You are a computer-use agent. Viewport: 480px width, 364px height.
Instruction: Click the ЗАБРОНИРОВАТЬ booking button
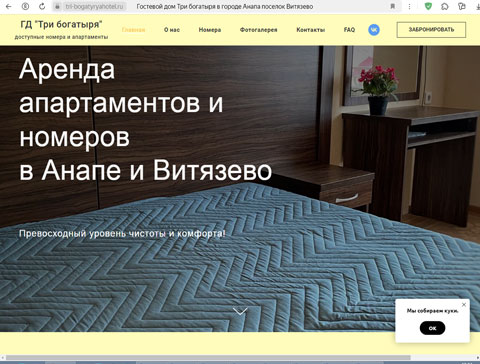[x=431, y=30]
